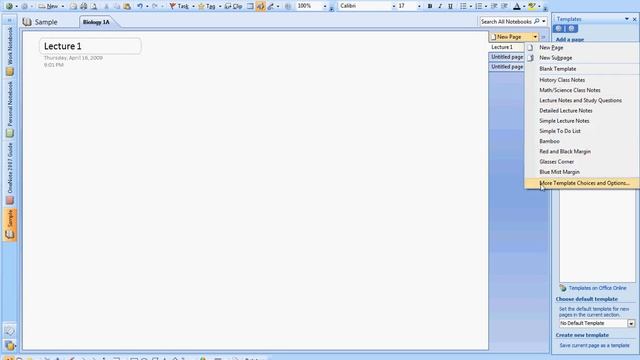Click the New Page button
Image resolution: width=640 pixels, height=360 pixels.
pos(510,37)
